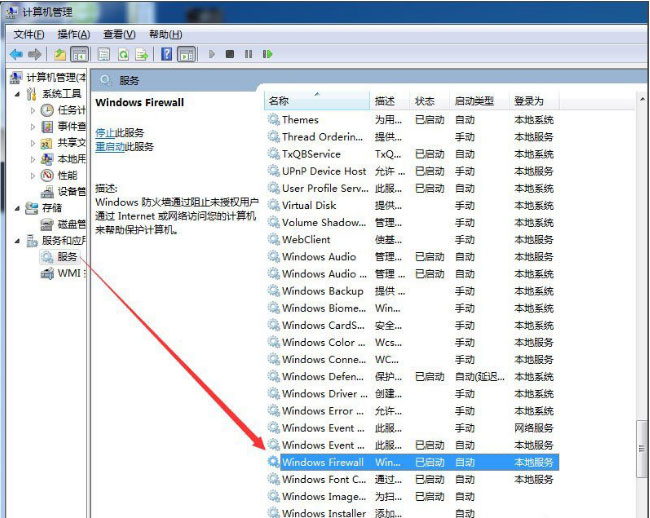Click the Restart service icon

(x=267, y=54)
